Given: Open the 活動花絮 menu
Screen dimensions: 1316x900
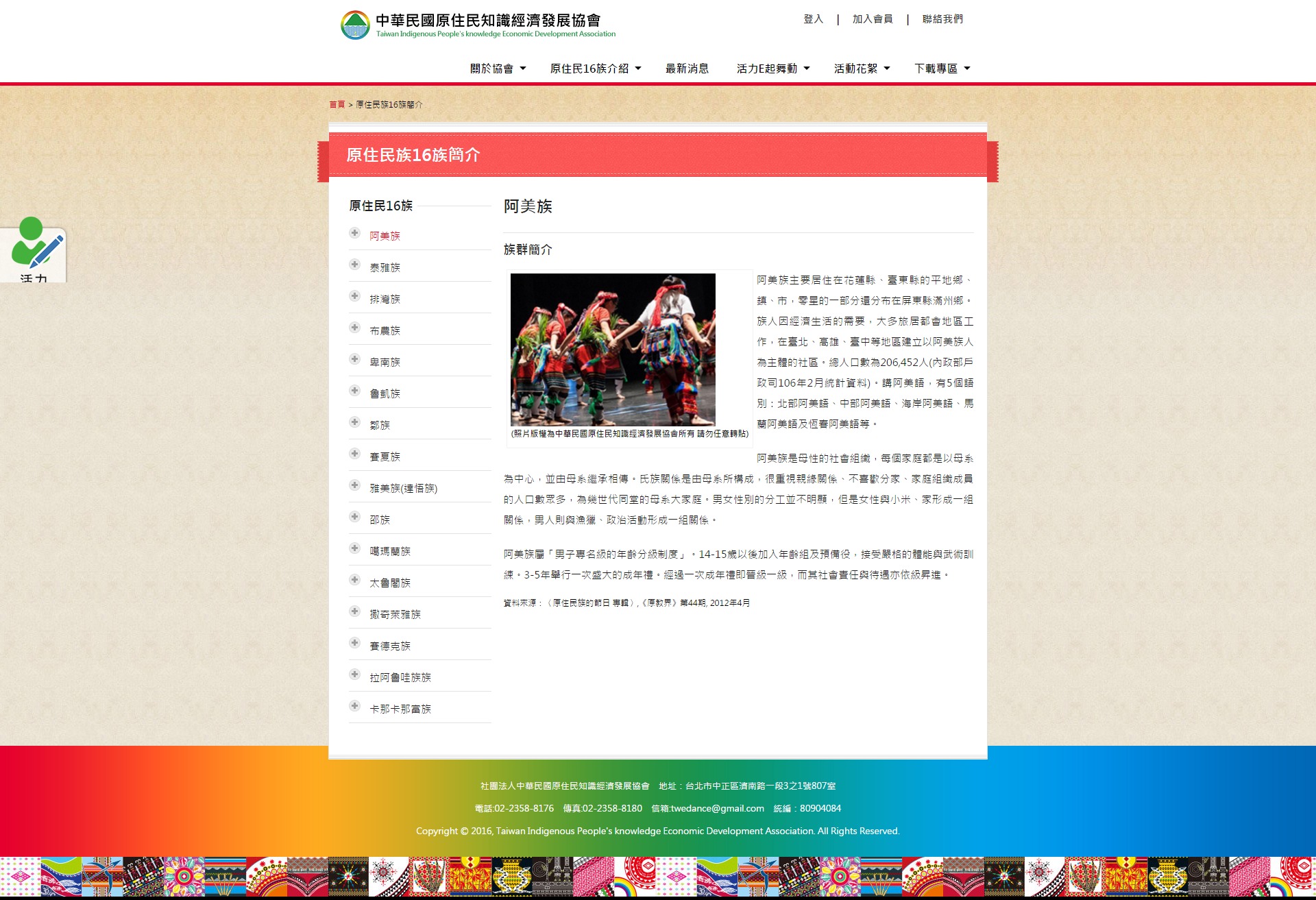Looking at the screenshot, I should point(862,69).
